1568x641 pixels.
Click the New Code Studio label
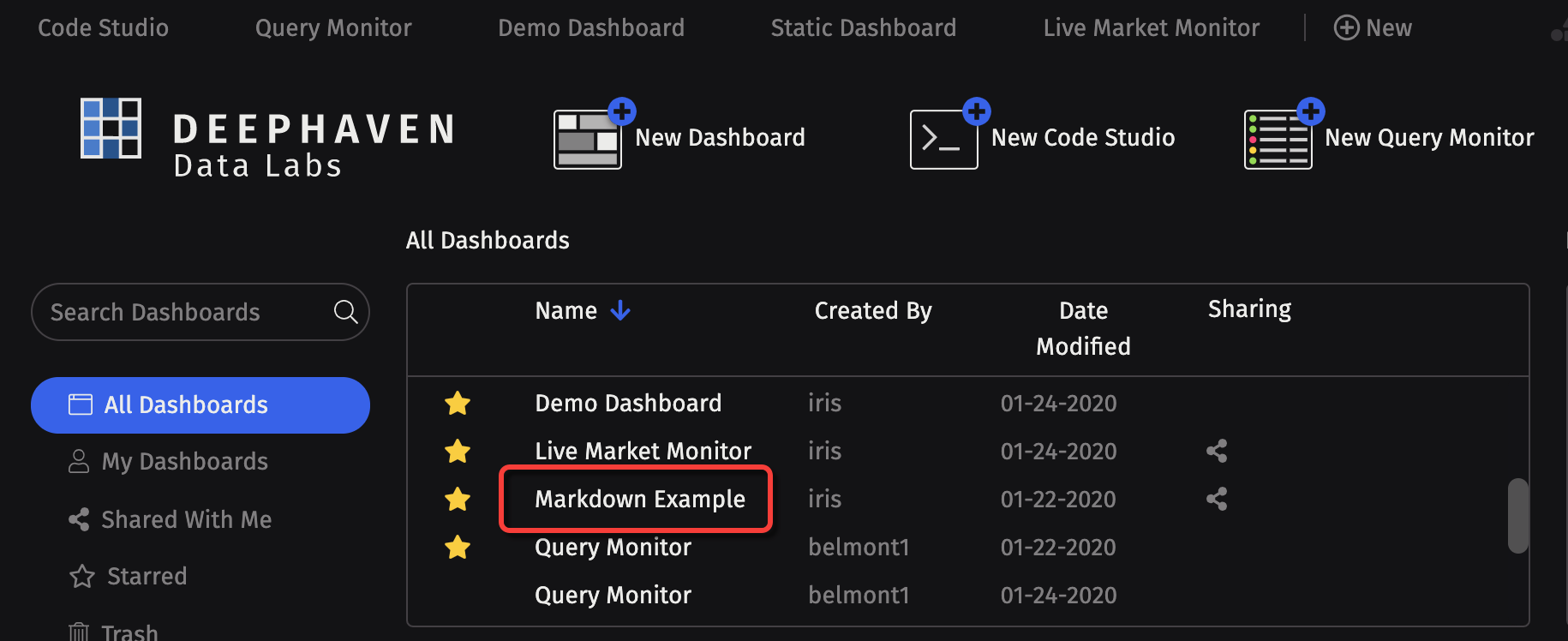pyautogui.click(x=1083, y=137)
